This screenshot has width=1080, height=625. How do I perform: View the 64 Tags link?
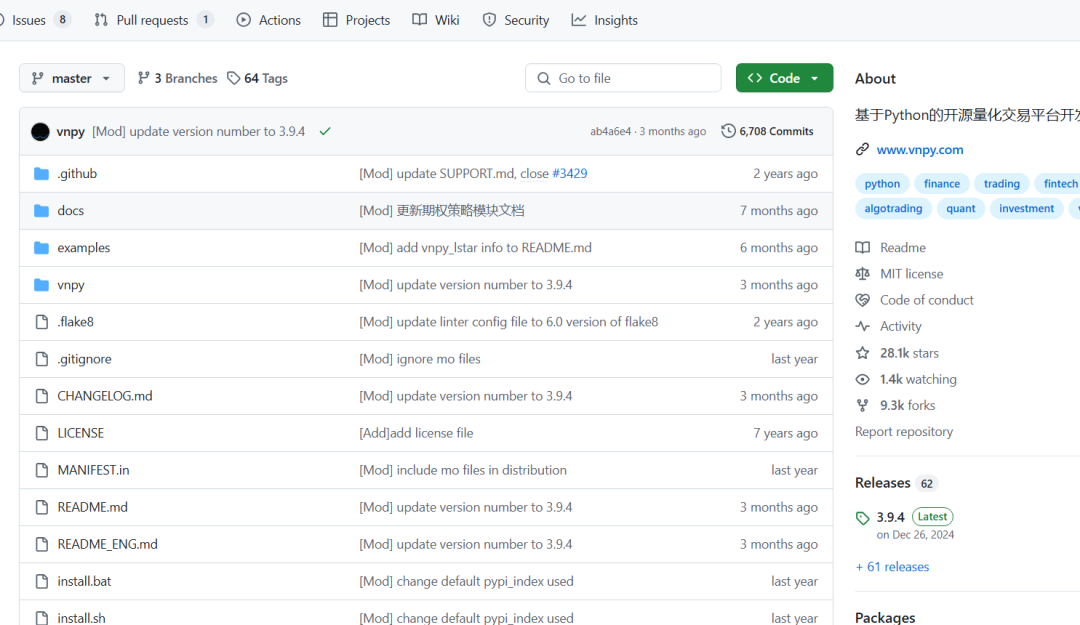(258, 79)
